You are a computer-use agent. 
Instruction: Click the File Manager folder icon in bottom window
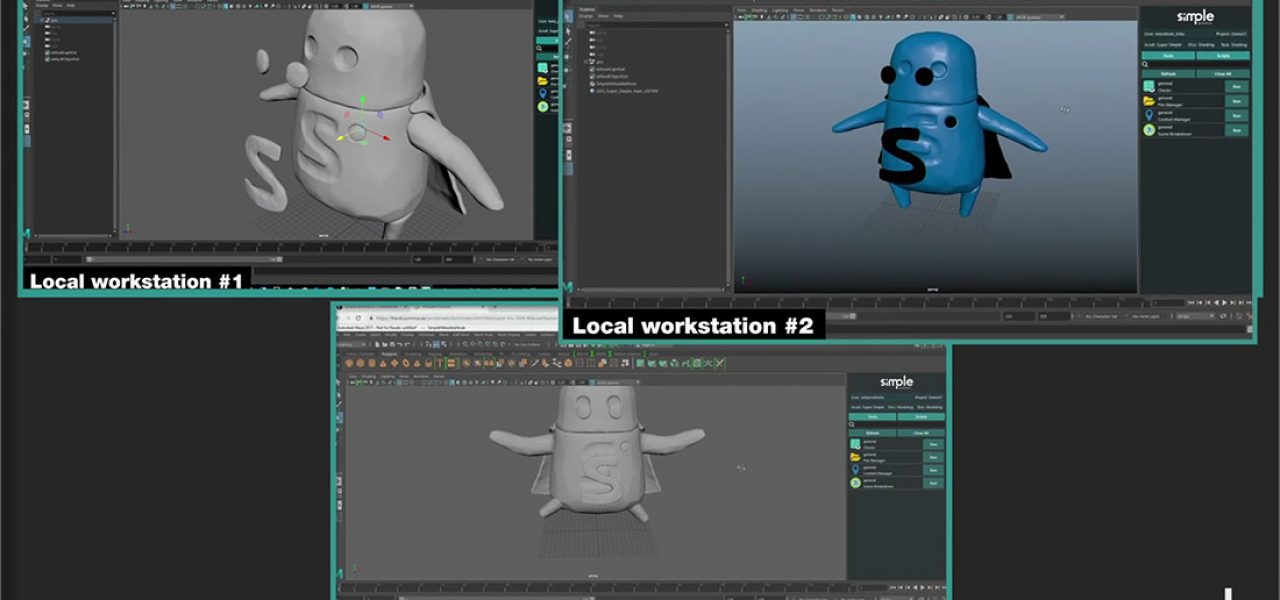pos(856,457)
